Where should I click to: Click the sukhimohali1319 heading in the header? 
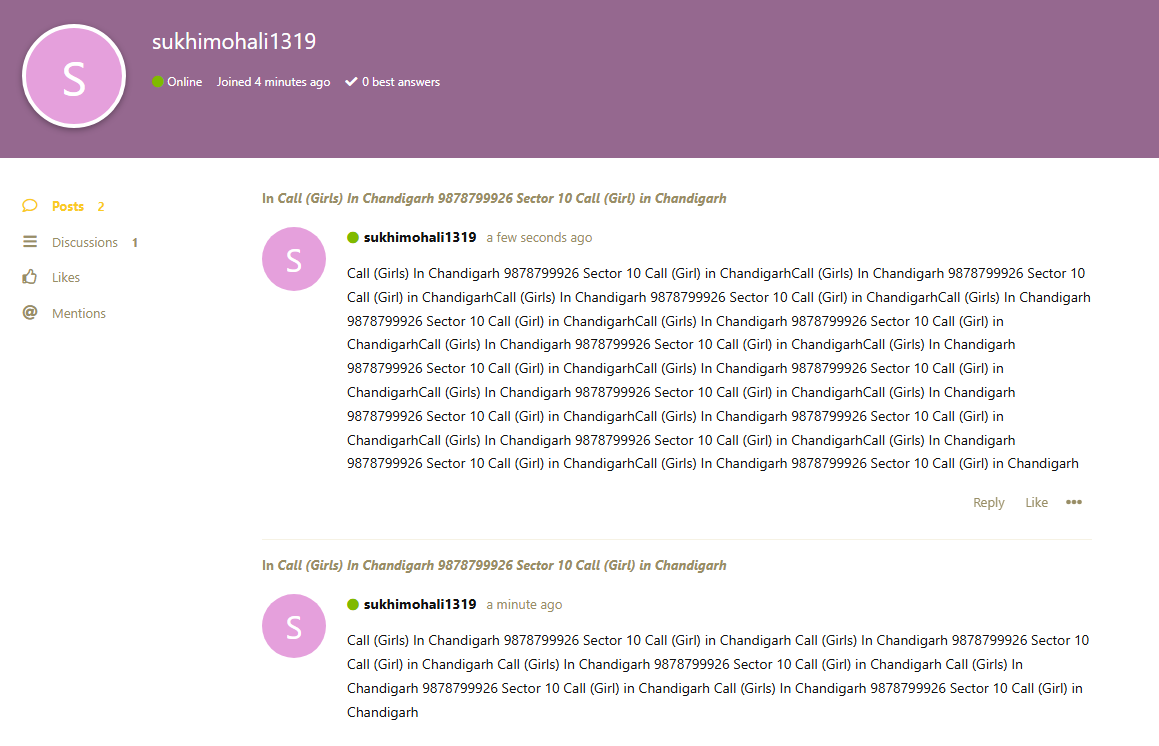point(234,42)
